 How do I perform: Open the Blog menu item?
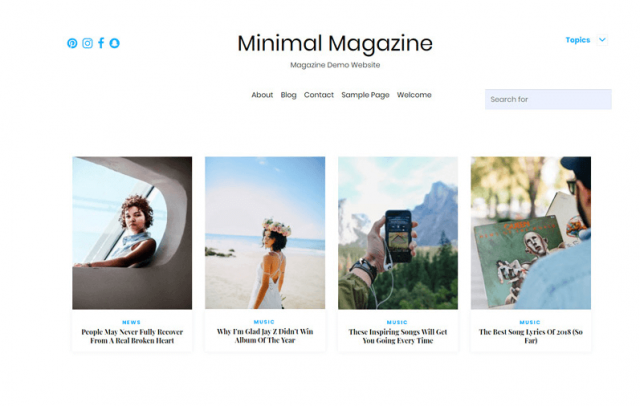288,95
